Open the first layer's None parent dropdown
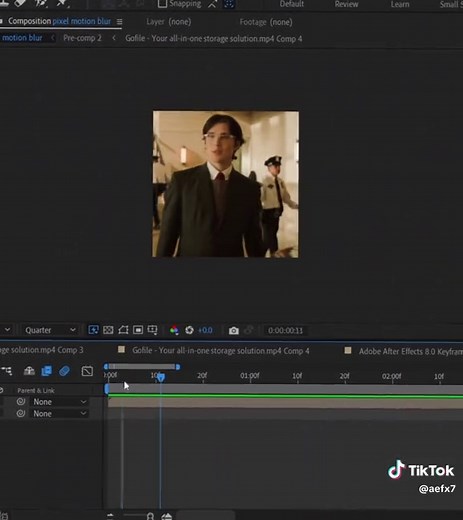The width and height of the screenshot is (463, 520). click(60, 402)
